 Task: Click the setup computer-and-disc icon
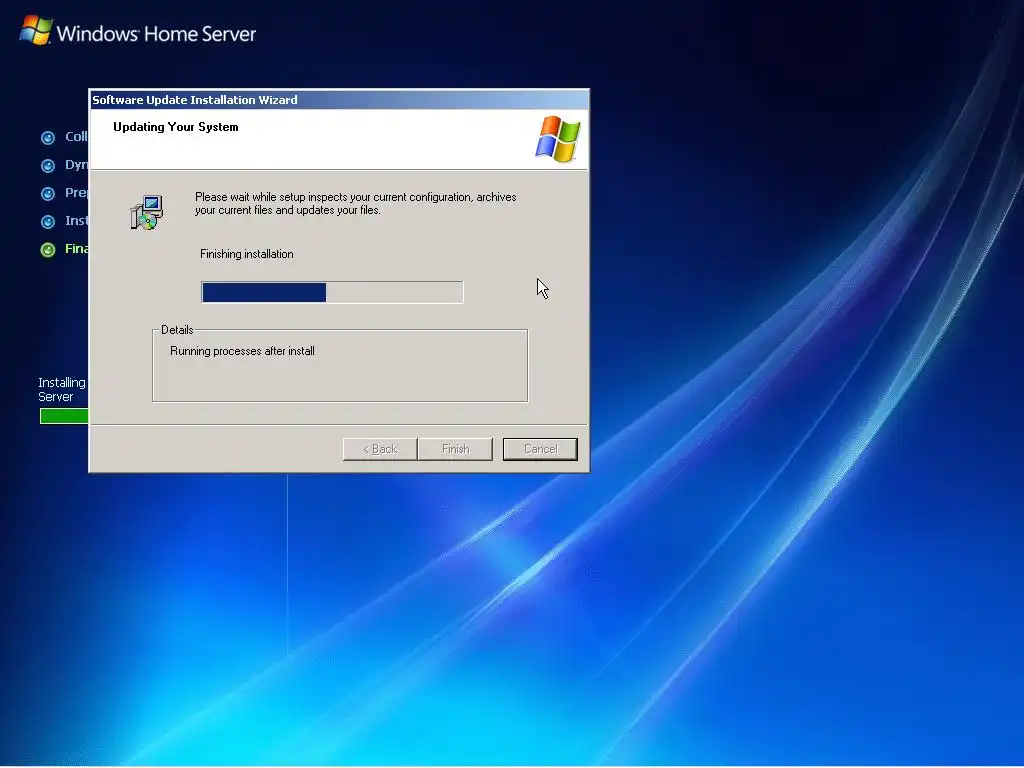147,212
